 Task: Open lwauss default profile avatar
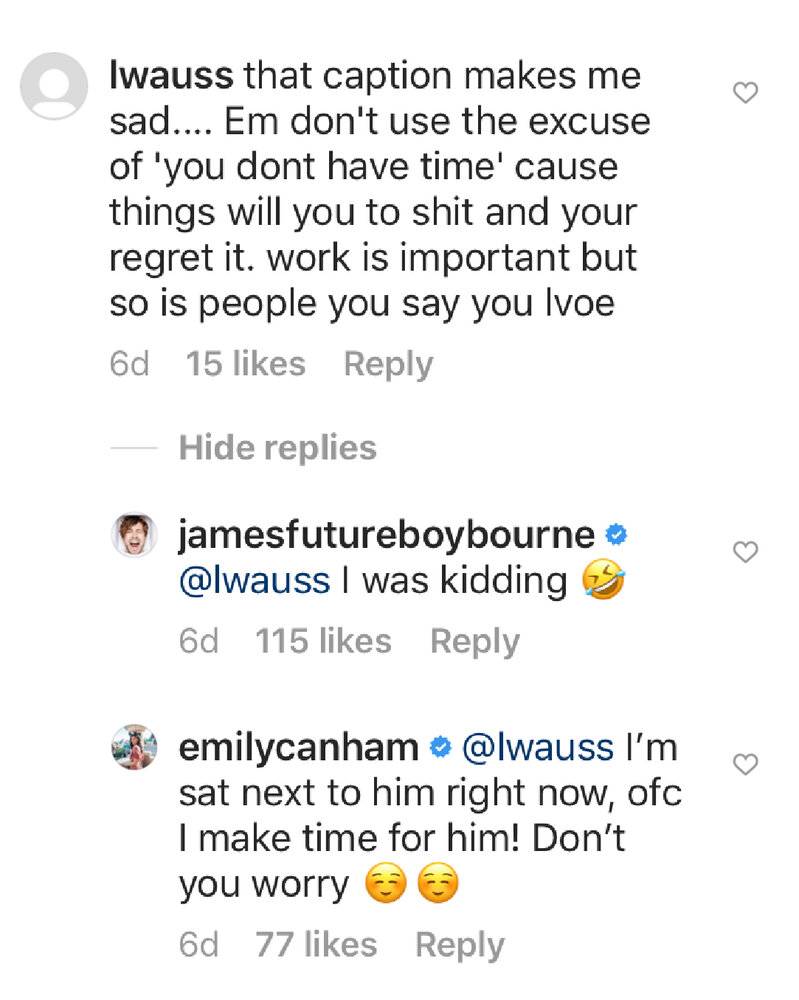(54, 86)
